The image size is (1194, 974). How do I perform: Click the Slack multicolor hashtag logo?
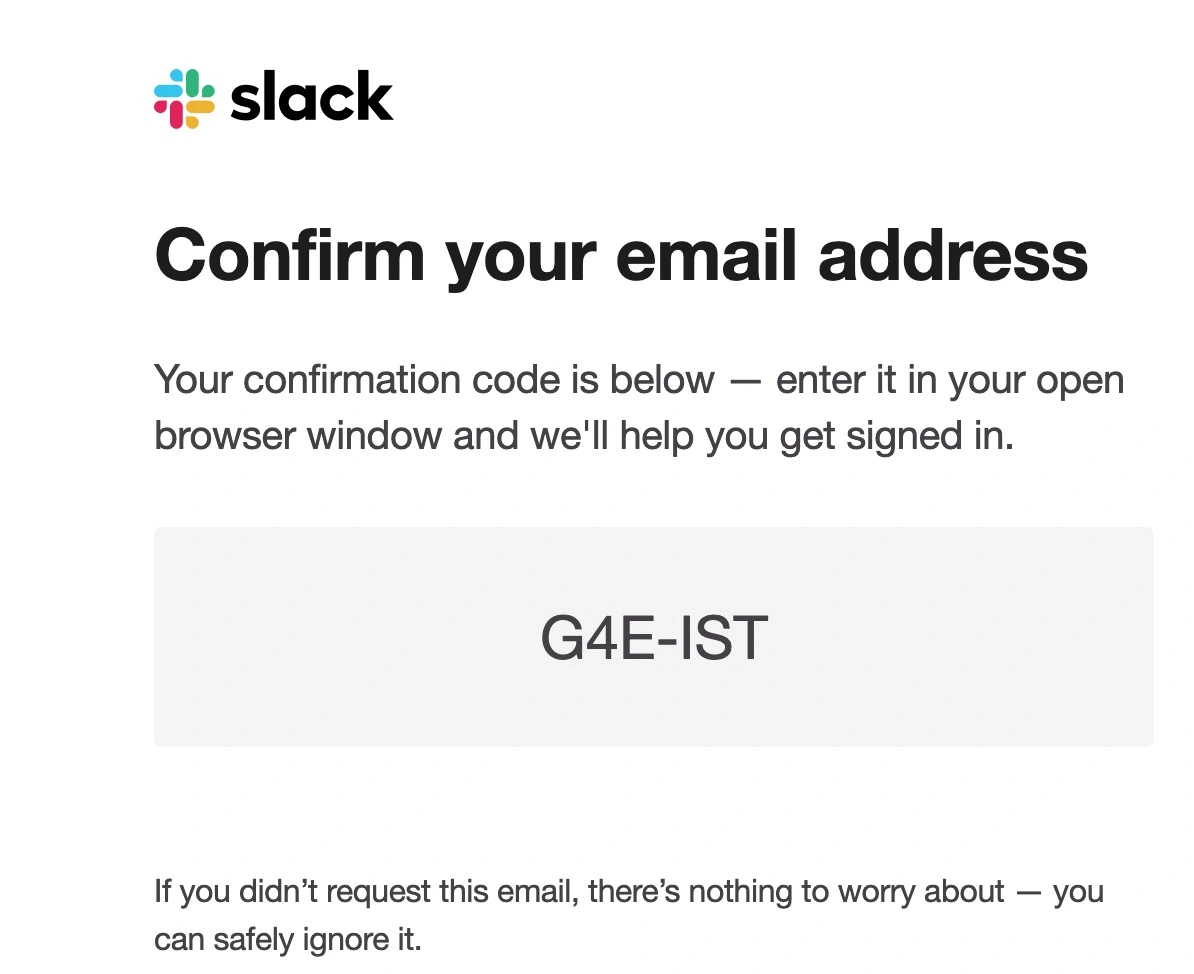point(184,99)
